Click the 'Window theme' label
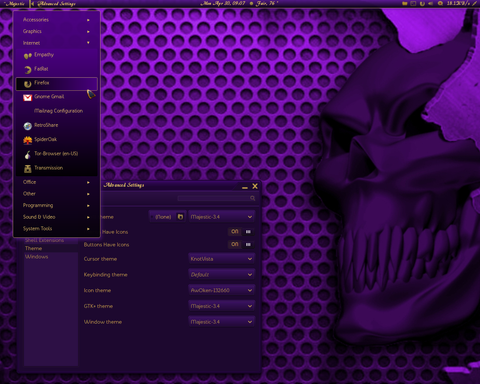Image resolution: width=480 pixels, height=384 pixels. 103,322
